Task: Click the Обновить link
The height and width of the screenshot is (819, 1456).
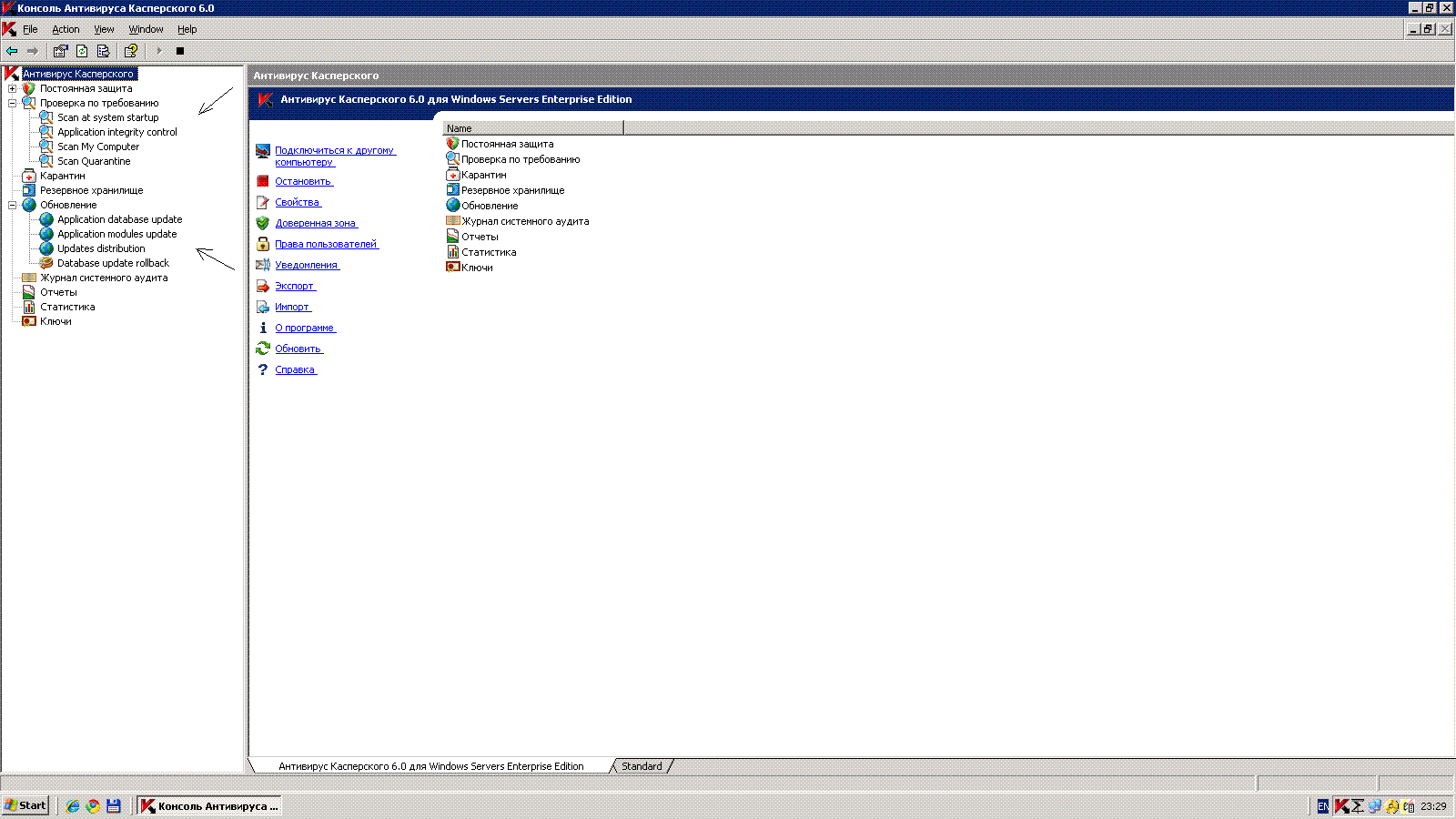Action: (x=299, y=349)
